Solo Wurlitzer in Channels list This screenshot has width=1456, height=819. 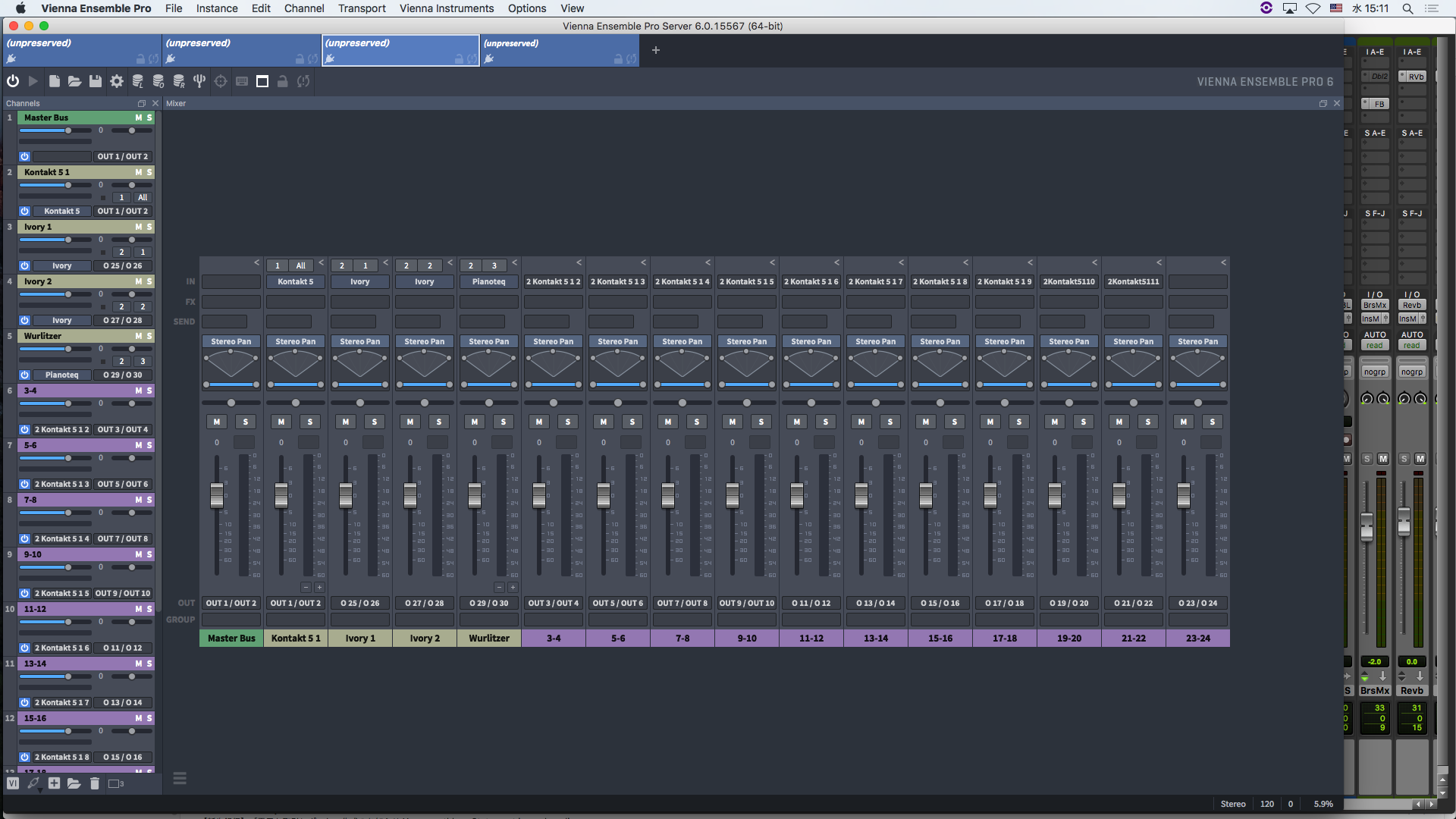coord(149,336)
